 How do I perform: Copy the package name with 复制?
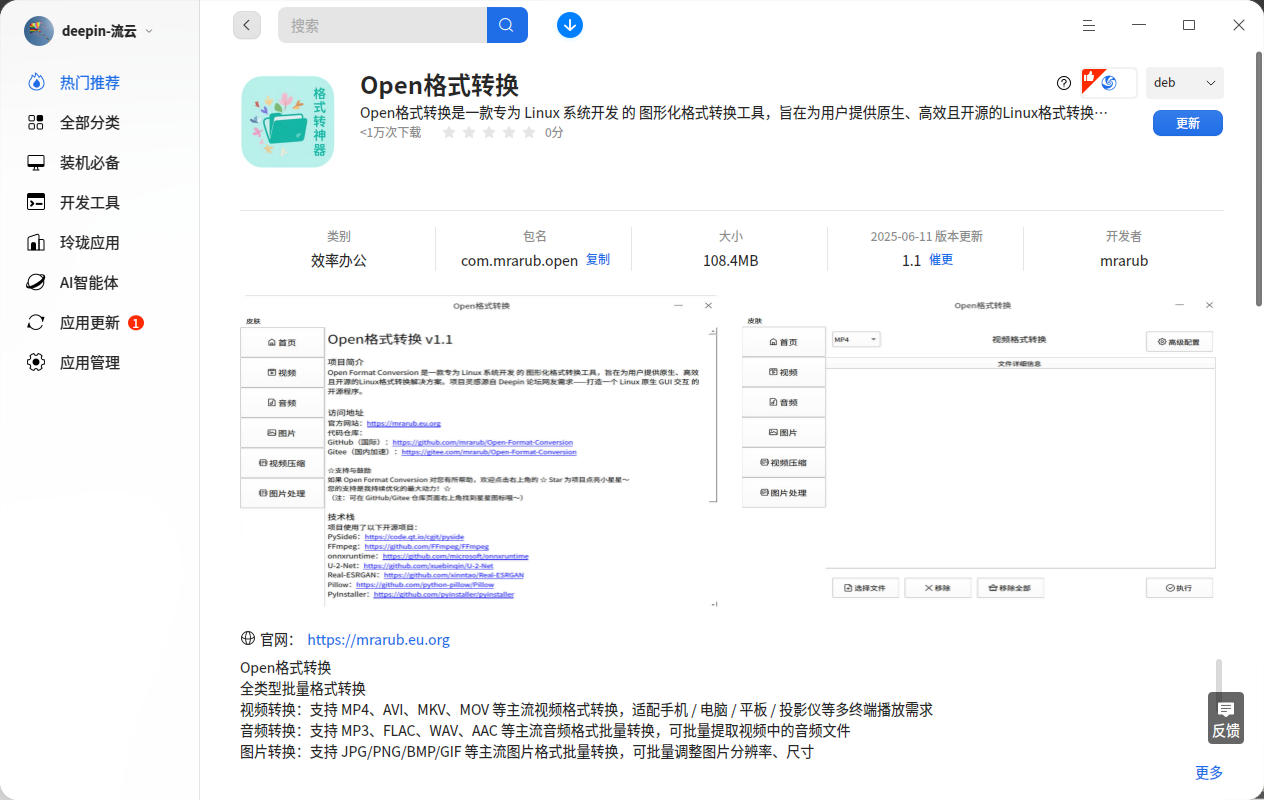tap(598, 260)
